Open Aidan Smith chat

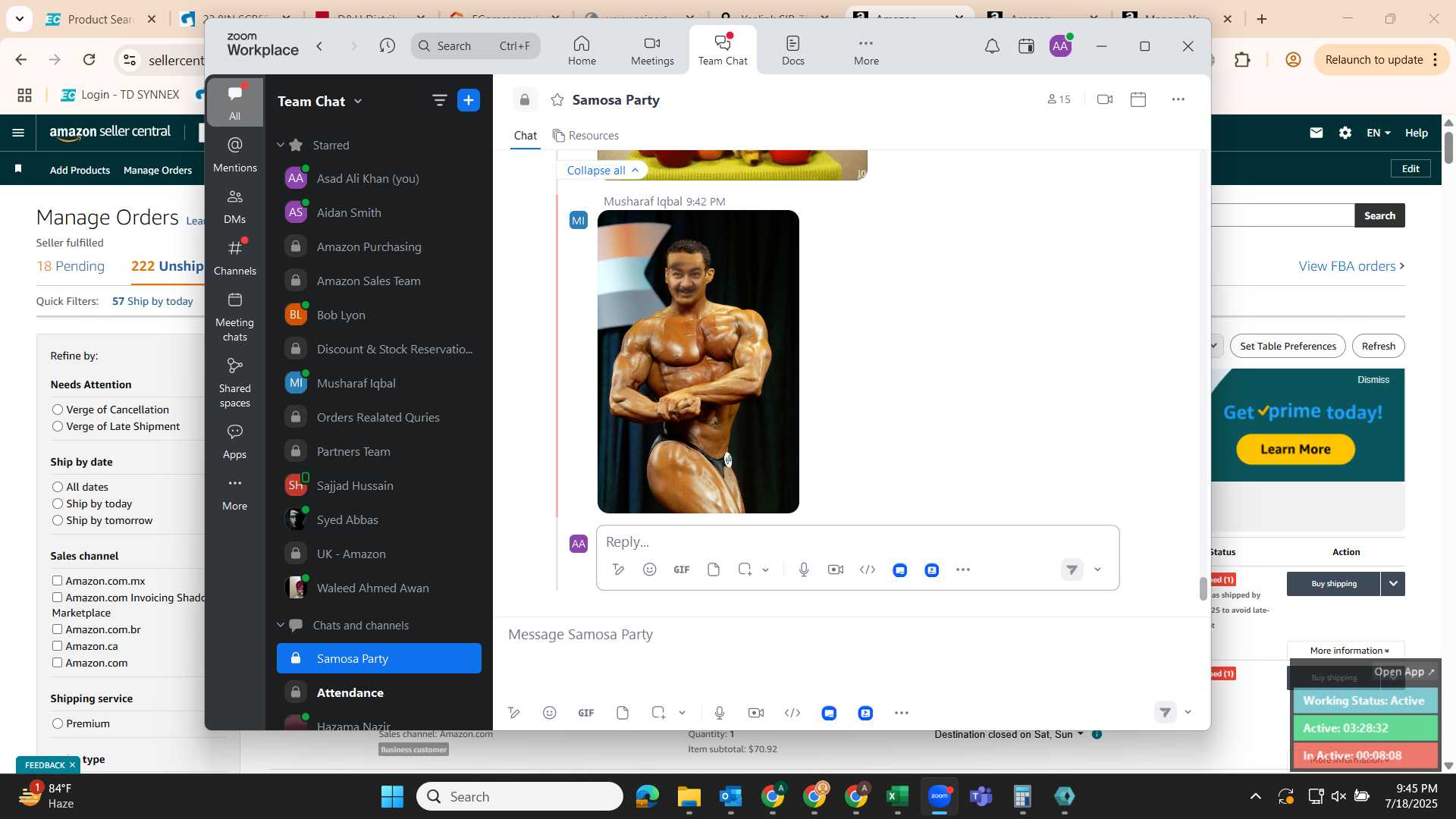379,213
